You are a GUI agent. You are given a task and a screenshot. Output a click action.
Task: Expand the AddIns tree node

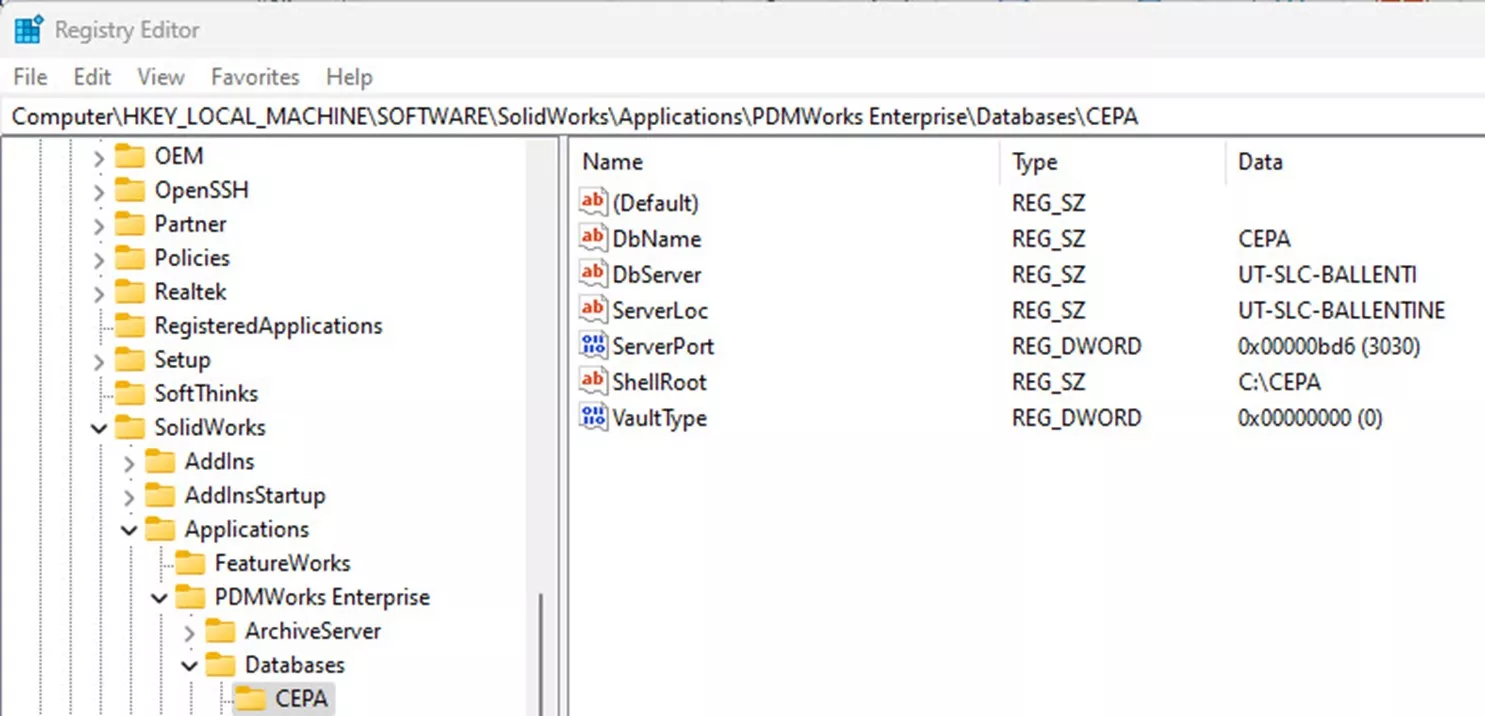coord(129,461)
